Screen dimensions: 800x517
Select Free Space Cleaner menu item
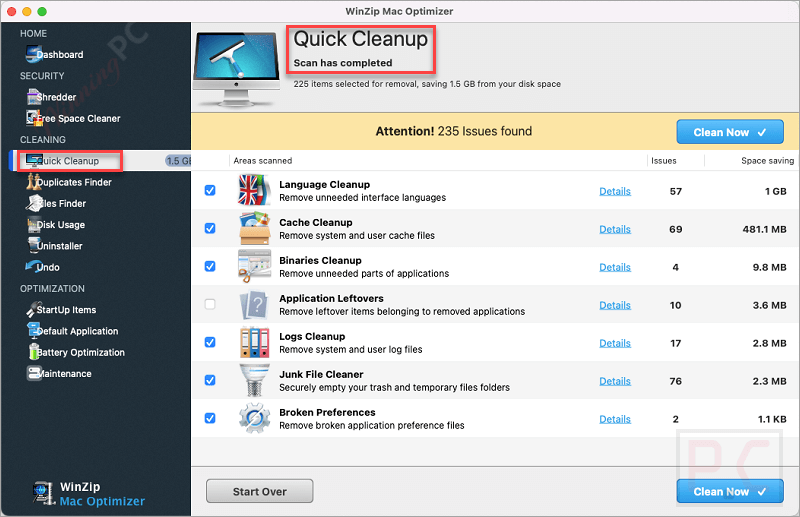tap(78, 118)
